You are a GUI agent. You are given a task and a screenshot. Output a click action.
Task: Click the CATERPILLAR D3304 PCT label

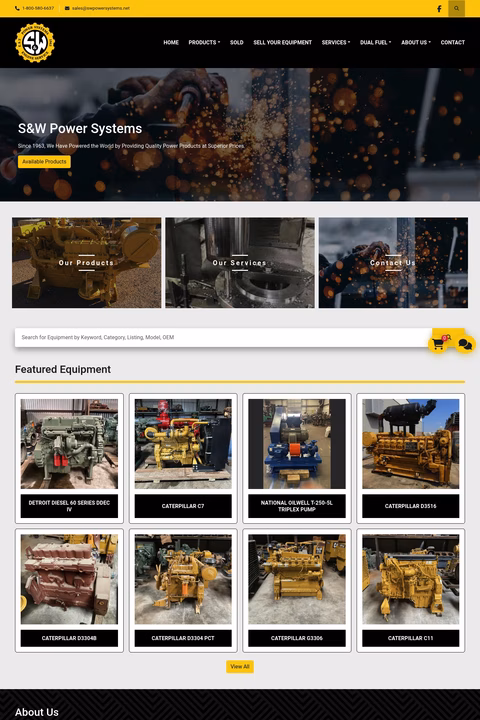point(183,638)
